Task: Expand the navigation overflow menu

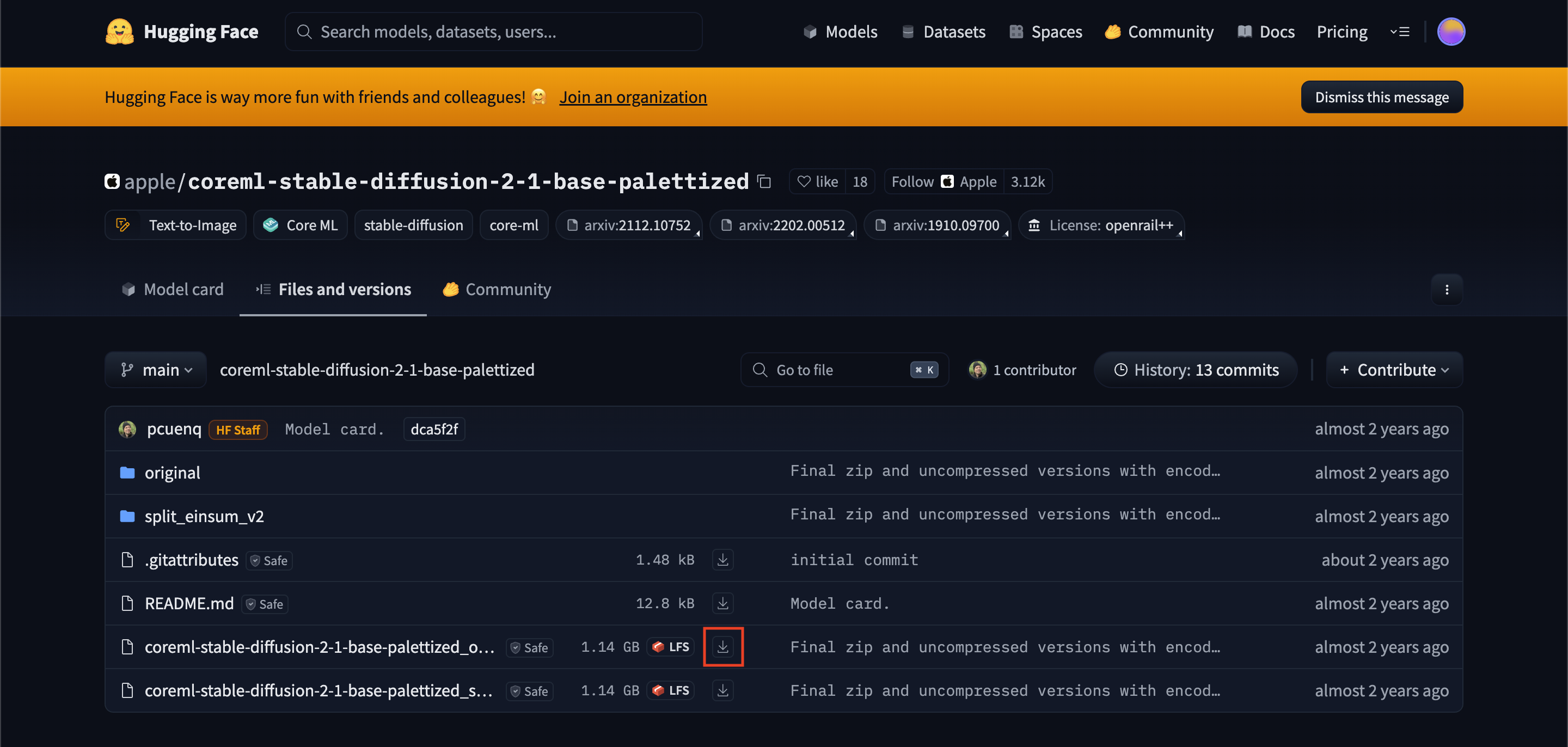Action: (x=1399, y=32)
